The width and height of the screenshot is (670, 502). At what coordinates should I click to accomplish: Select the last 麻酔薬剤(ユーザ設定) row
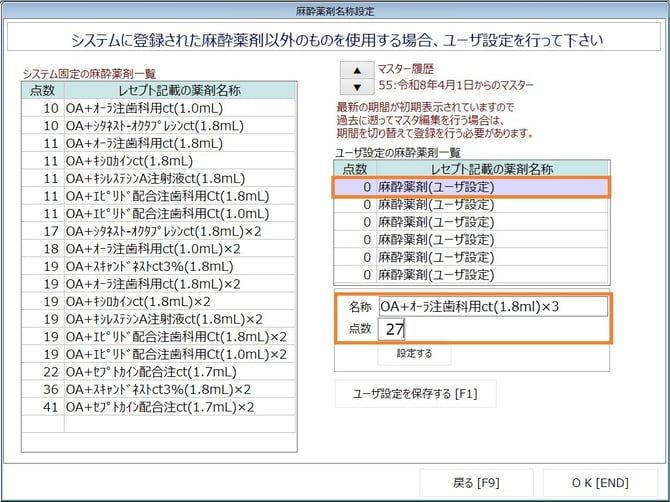click(471, 274)
